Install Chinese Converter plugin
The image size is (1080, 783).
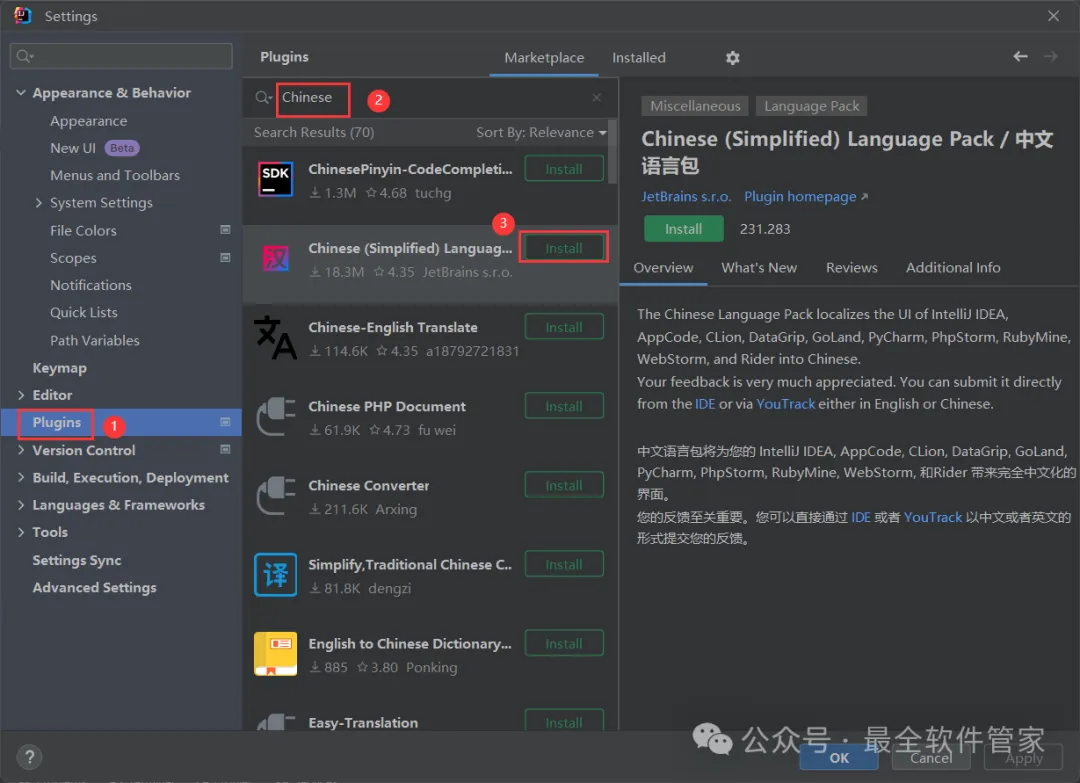[564, 486]
